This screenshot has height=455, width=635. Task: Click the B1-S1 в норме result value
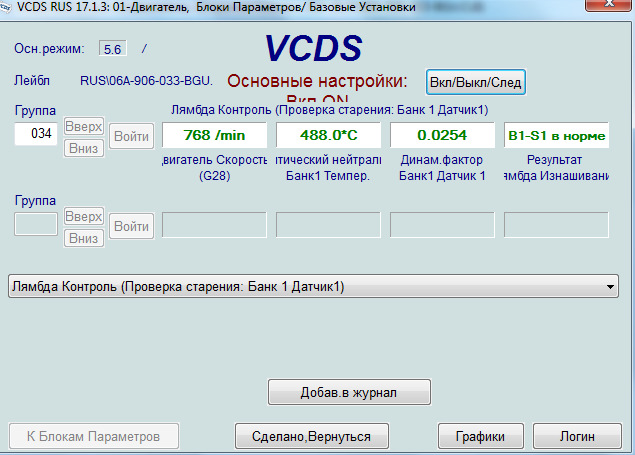(x=556, y=135)
